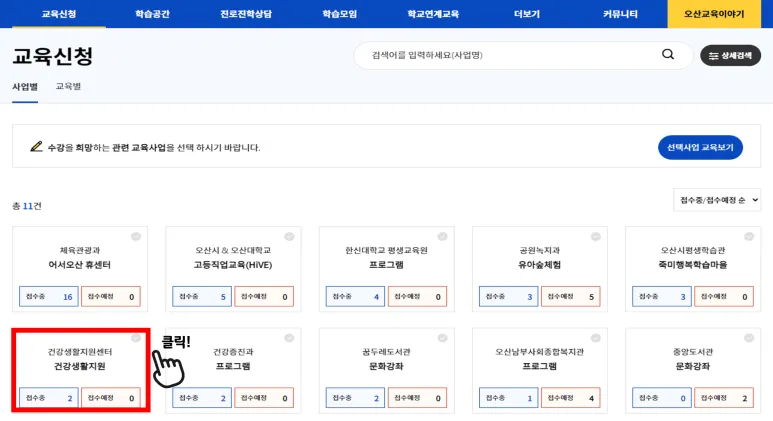Screen dimensions: 773x421
Task: Click the search magnifier icon
Action: pyautogui.click(x=668, y=56)
